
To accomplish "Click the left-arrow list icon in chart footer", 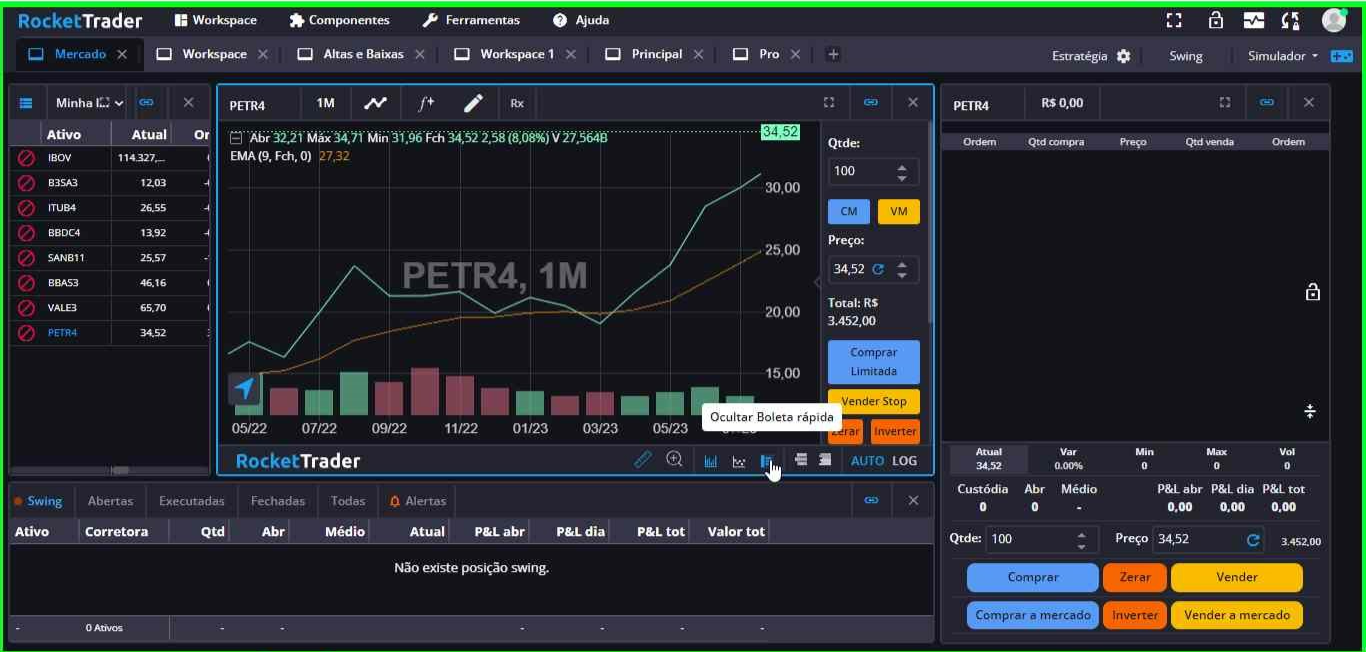I will pyautogui.click(x=801, y=460).
